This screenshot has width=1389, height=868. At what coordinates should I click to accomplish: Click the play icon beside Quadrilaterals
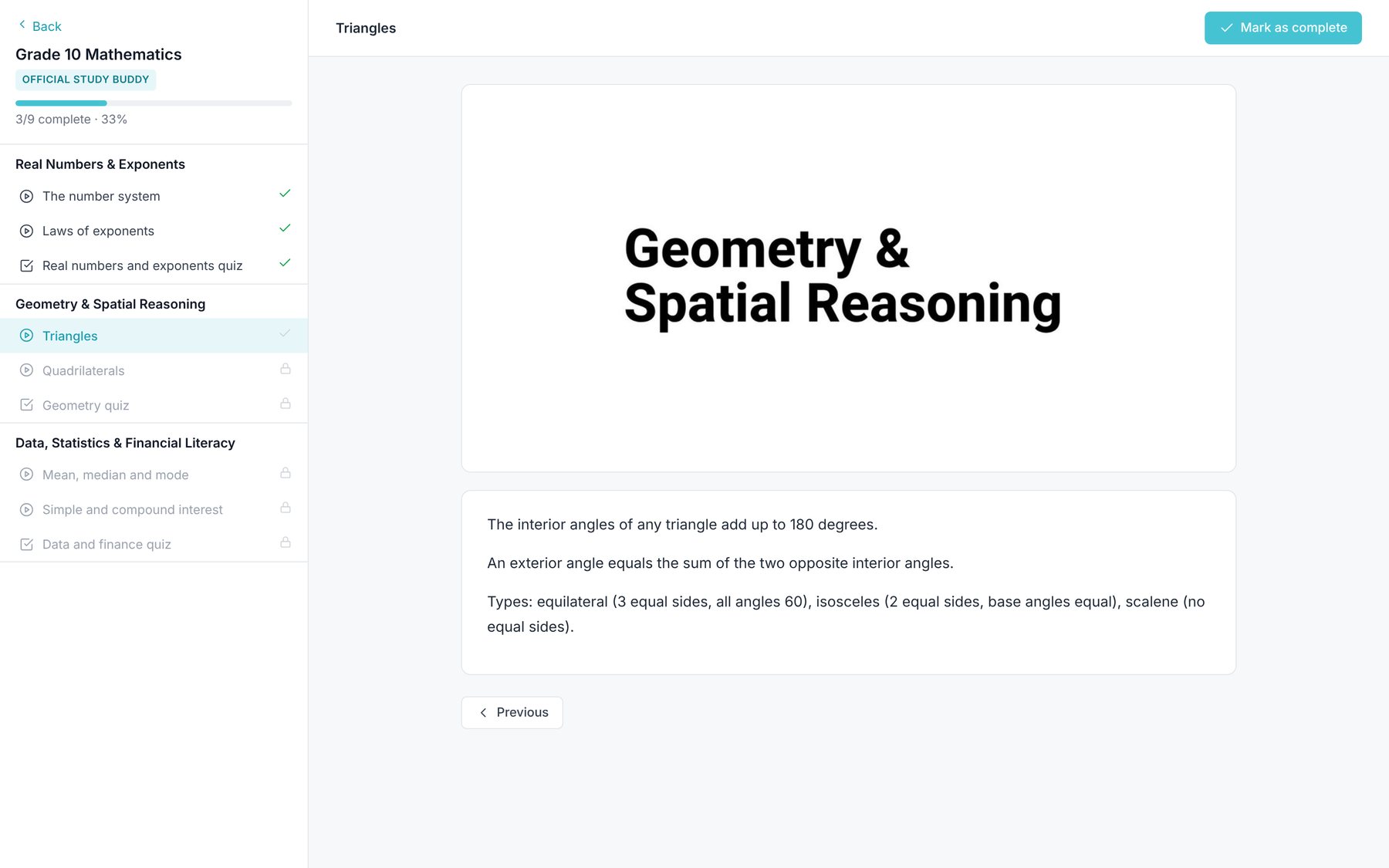[26, 370]
